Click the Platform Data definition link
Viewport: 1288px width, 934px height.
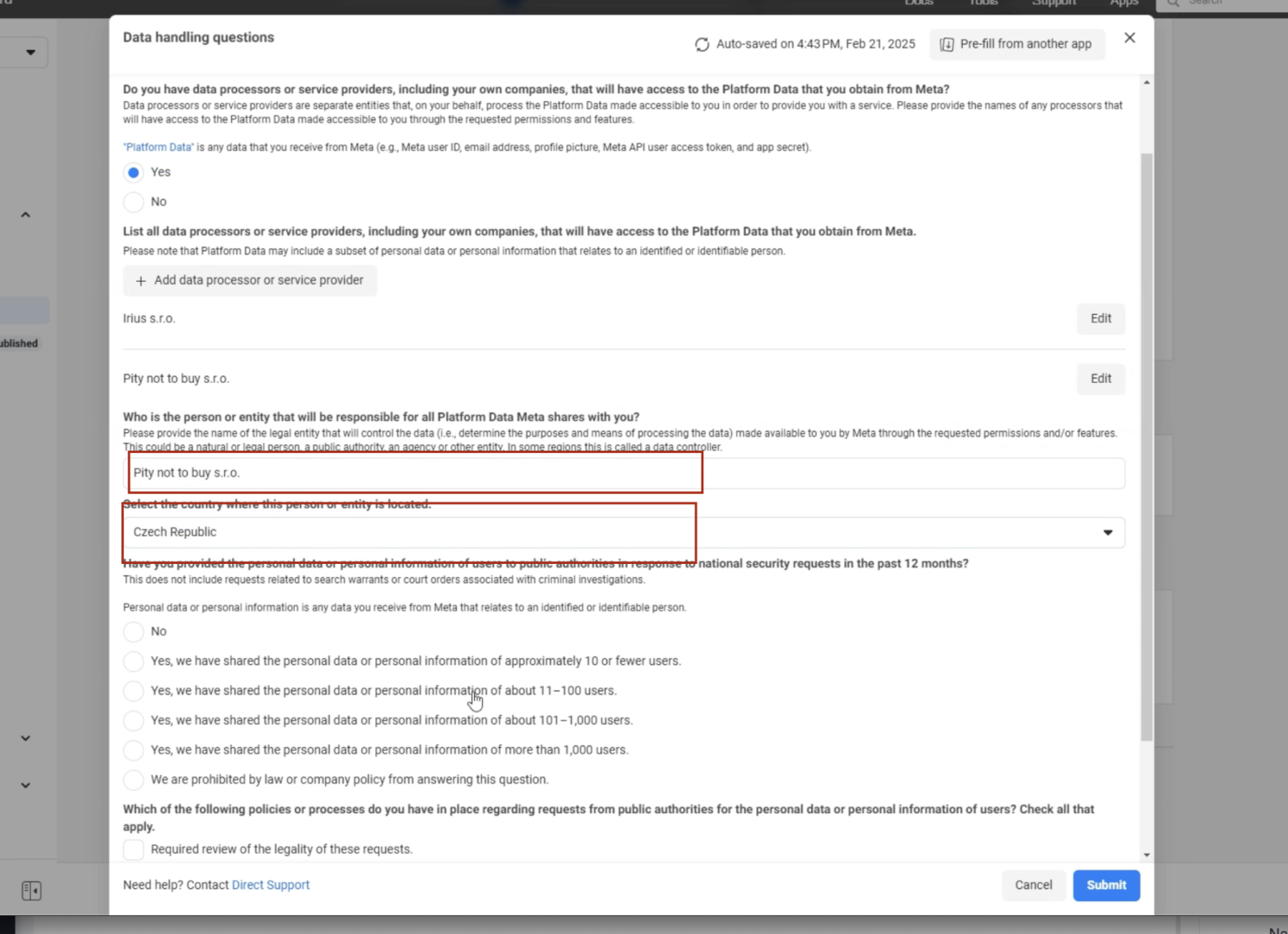[158, 147]
